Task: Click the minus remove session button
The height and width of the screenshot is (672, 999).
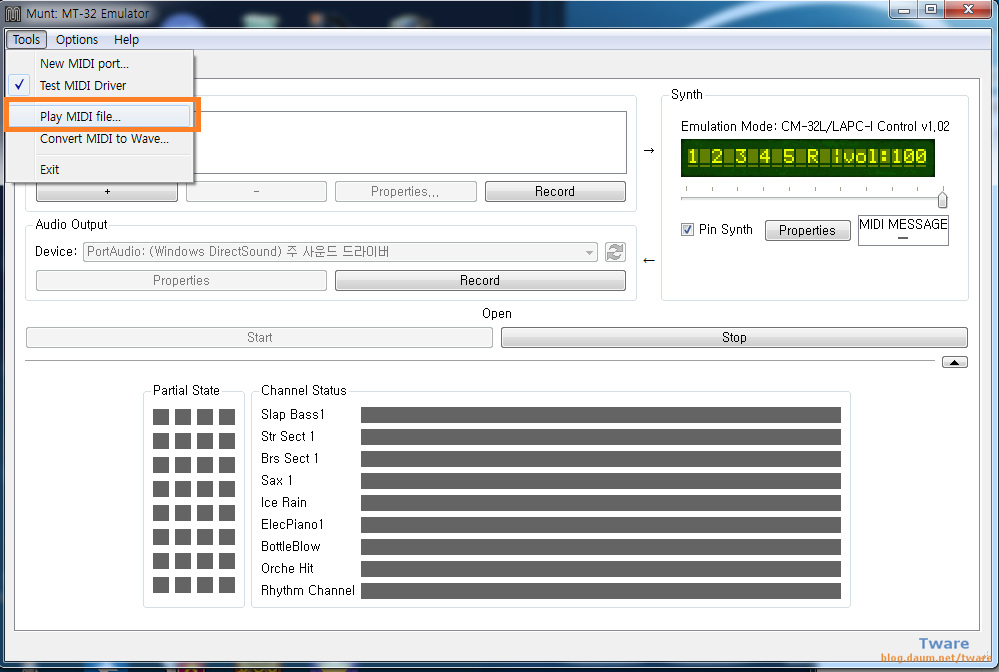Action: (x=256, y=191)
